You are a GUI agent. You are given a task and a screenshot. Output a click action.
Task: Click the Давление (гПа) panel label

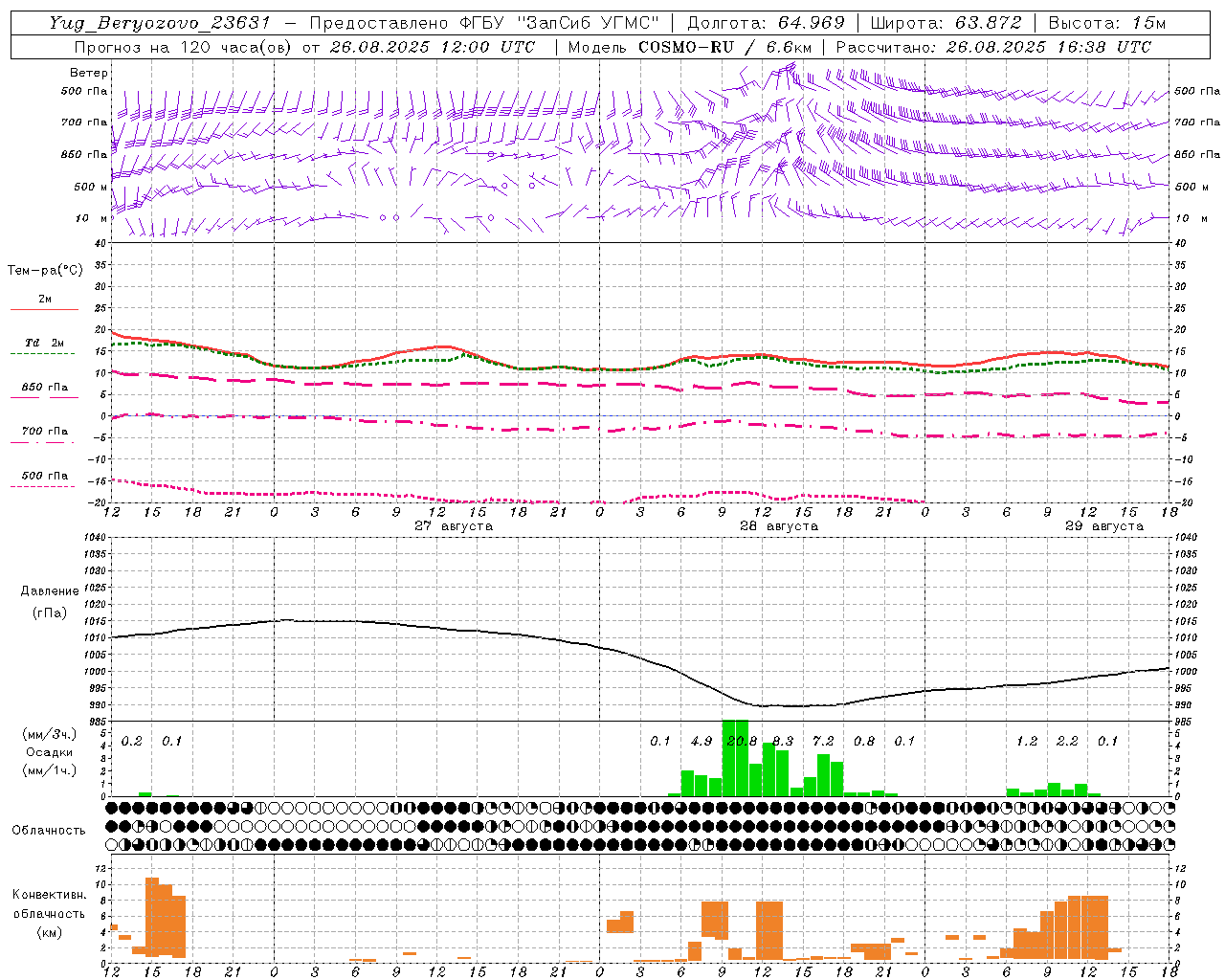click(49, 602)
